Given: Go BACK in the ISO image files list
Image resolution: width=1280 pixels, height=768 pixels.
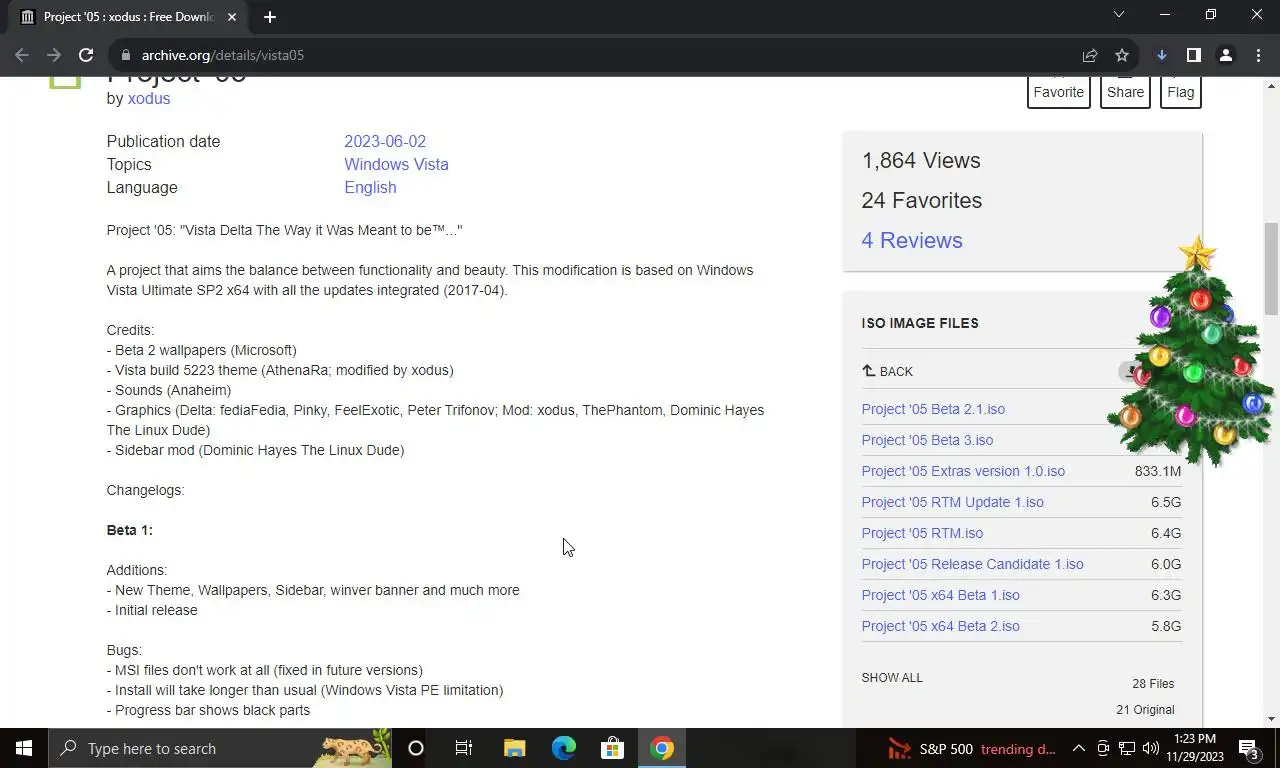Looking at the screenshot, I should (x=887, y=371).
